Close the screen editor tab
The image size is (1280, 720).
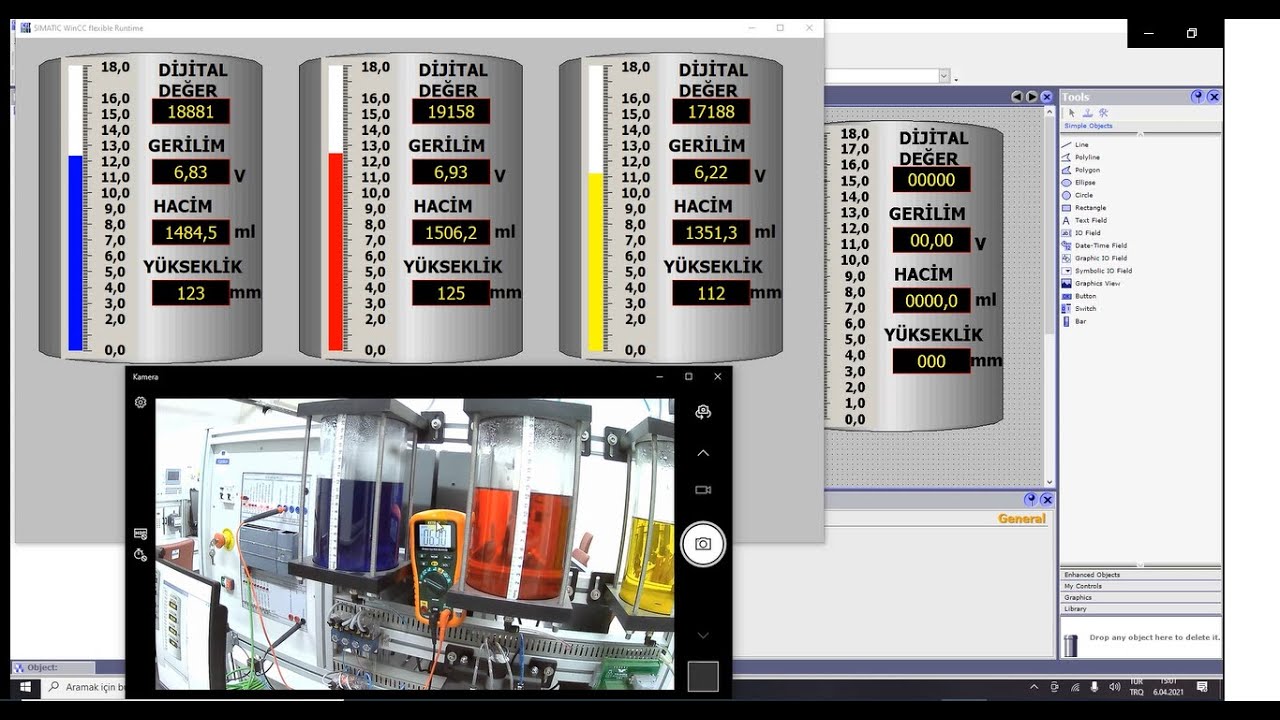(x=1047, y=97)
